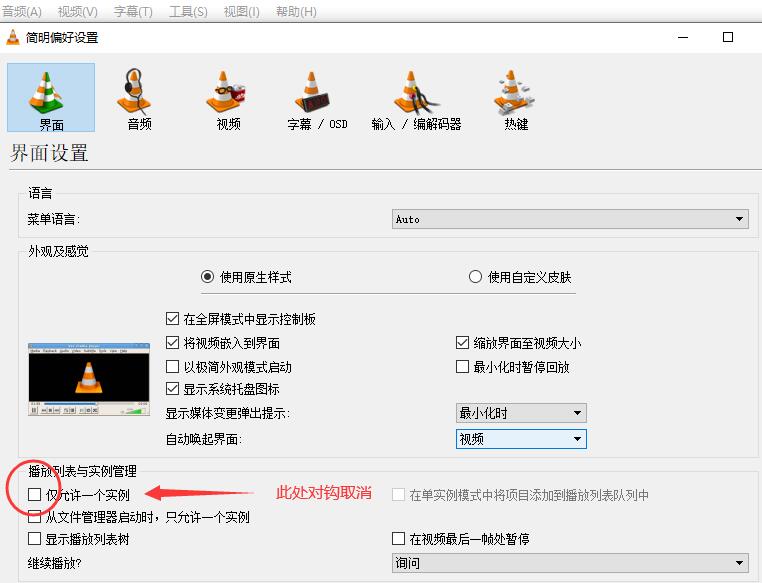Click the 自动唤起界面 label

click(x=204, y=440)
